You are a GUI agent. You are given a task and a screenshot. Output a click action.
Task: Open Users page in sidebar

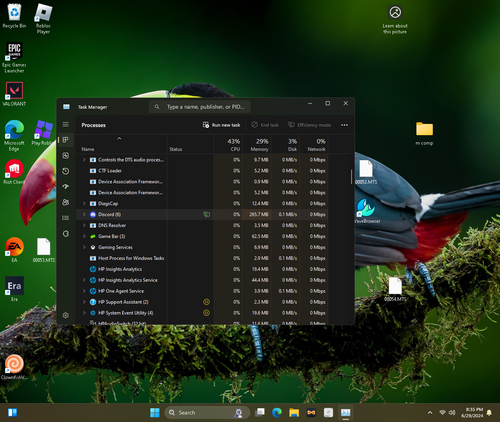[66, 202]
